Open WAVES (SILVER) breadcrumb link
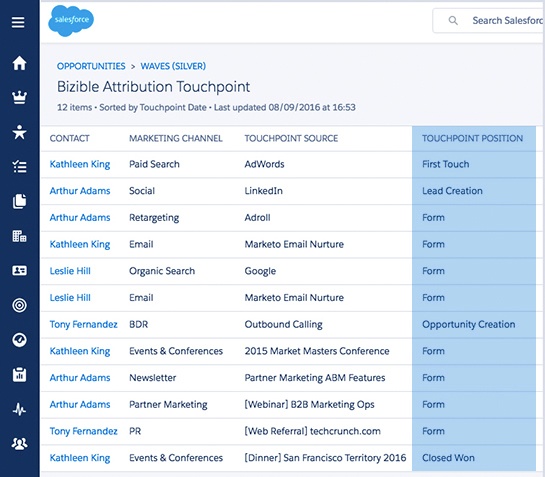 tap(173, 66)
